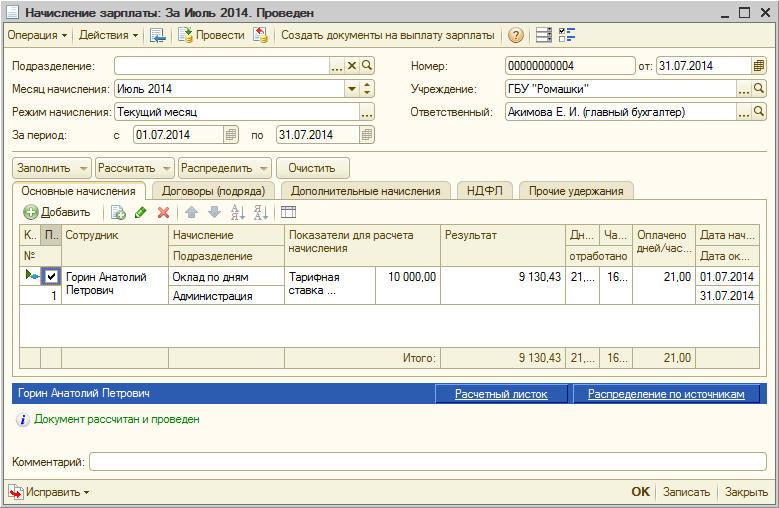The image size is (779, 508).
Task: Open Акимова Е. И. with magnifier icon
Action: [759, 112]
